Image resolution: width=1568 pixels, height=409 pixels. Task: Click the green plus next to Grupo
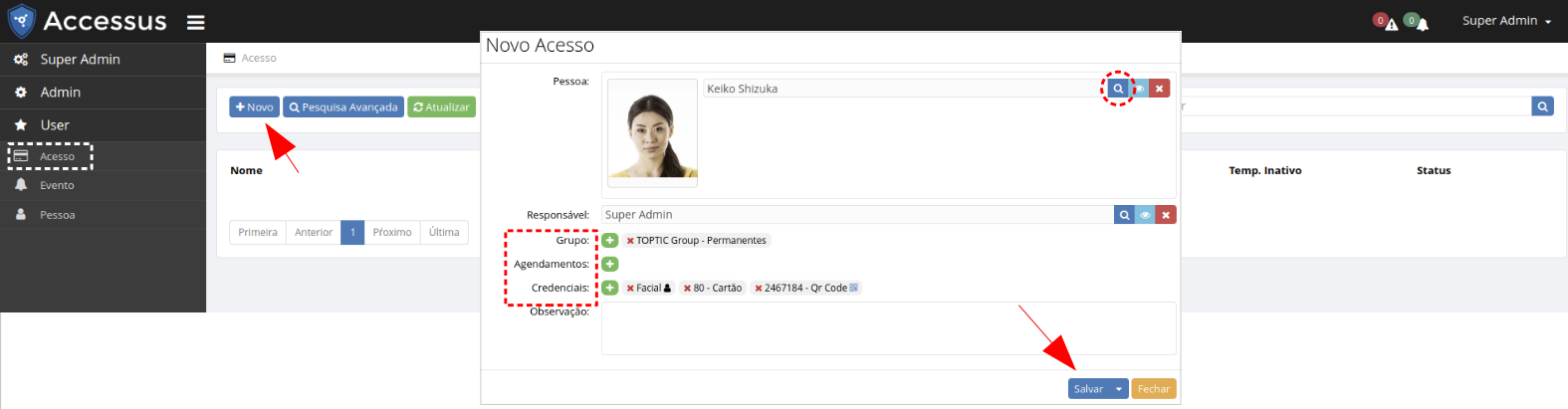(609, 241)
